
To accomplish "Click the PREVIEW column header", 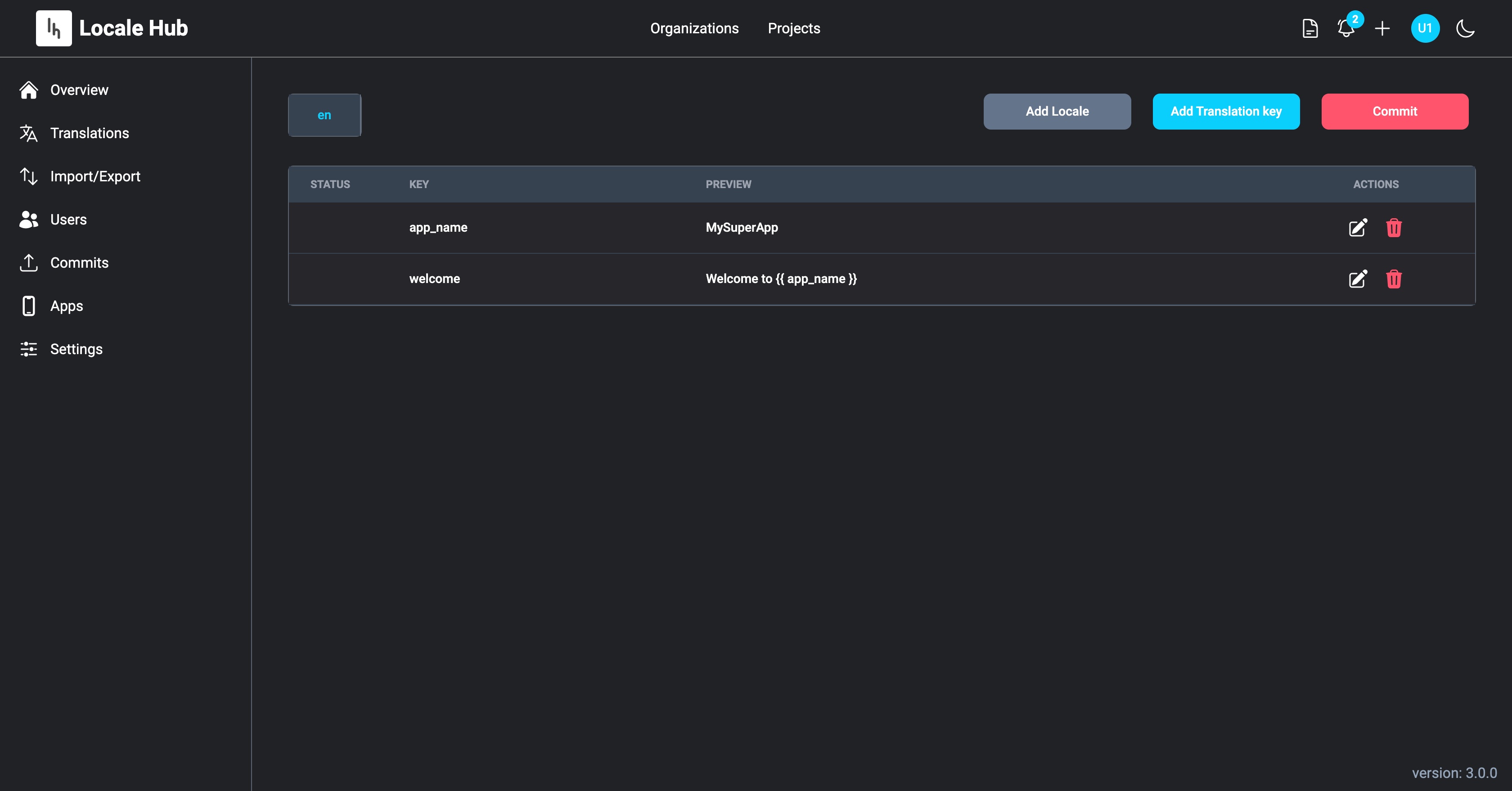I will click(x=728, y=184).
